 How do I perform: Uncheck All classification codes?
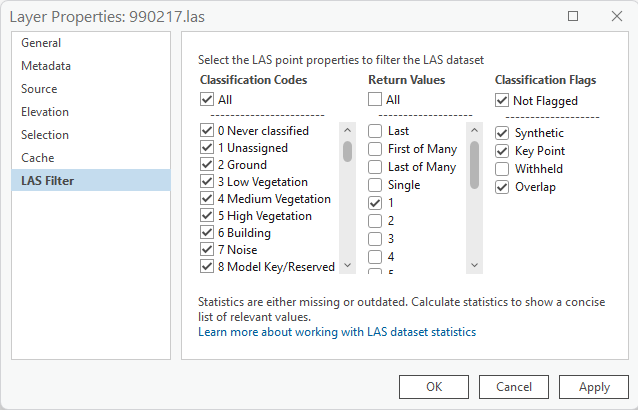point(207,100)
